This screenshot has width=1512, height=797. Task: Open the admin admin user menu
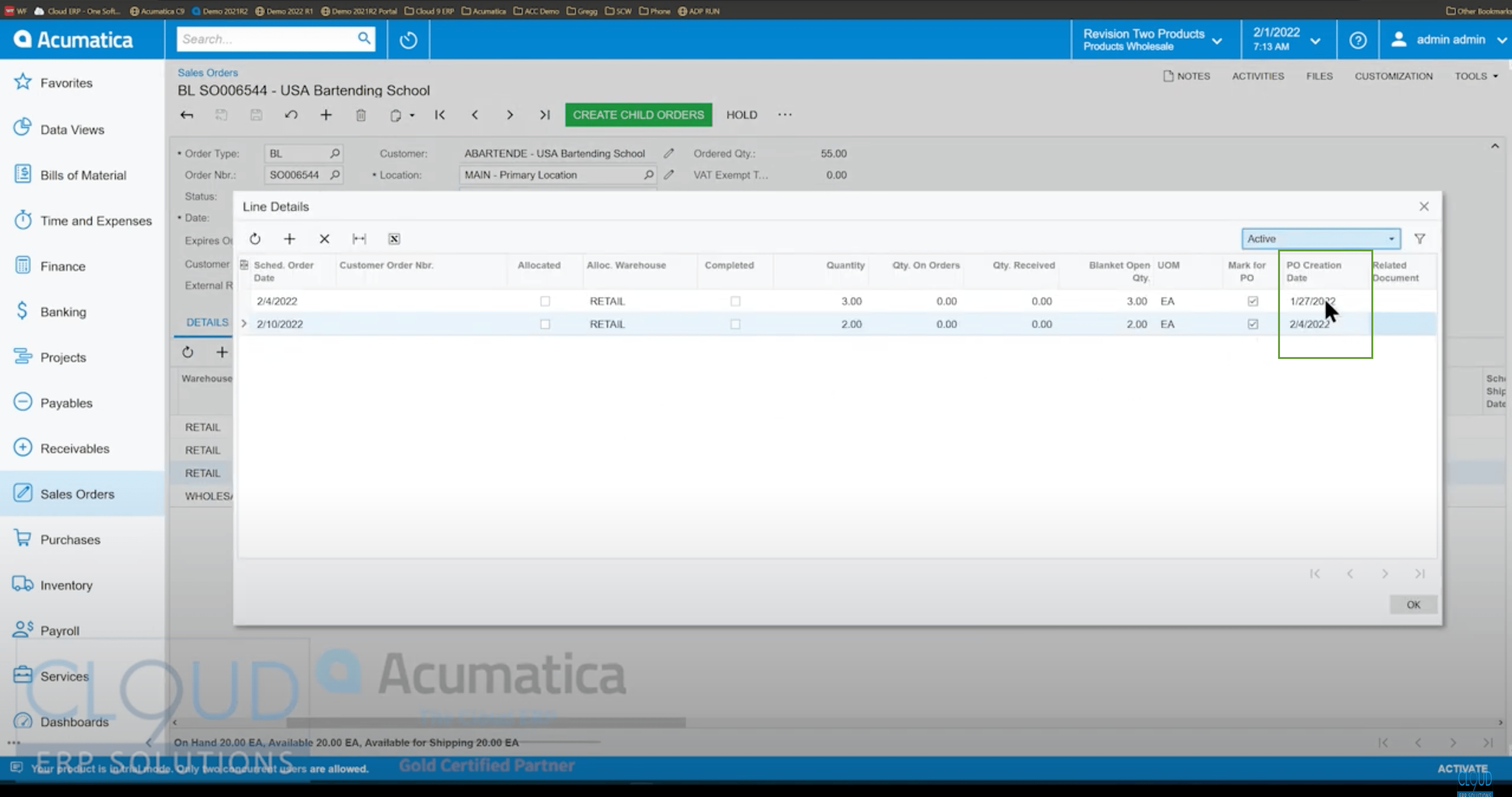[x=1448, y=40]
